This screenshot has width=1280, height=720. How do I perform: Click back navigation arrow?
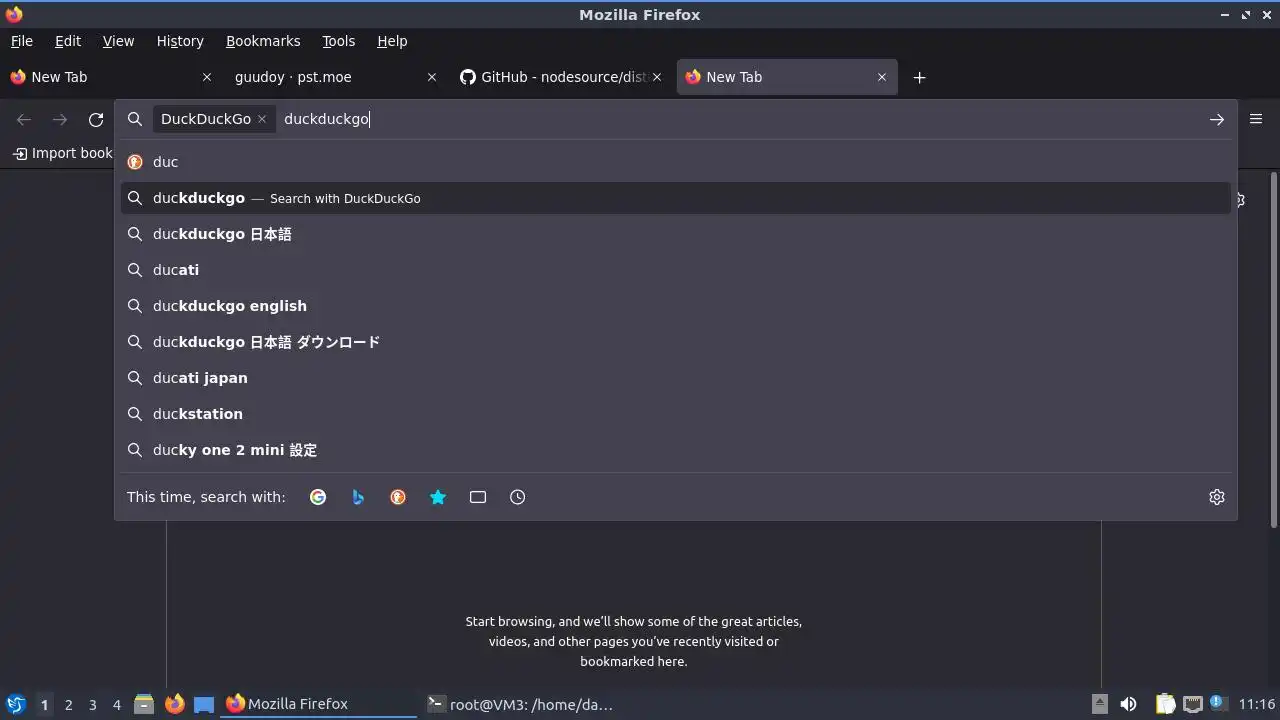click(24, 119)
